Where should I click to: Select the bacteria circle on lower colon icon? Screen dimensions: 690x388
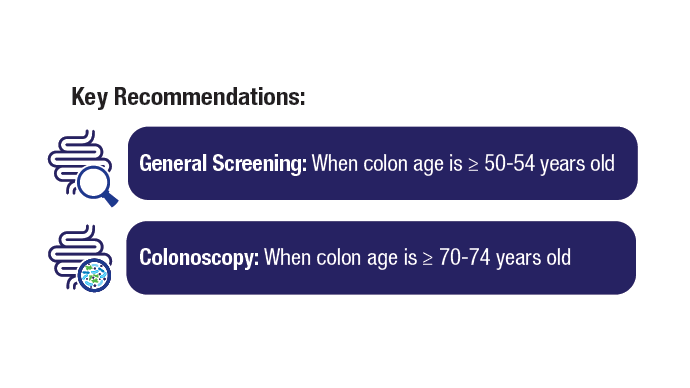click(94, 275)
